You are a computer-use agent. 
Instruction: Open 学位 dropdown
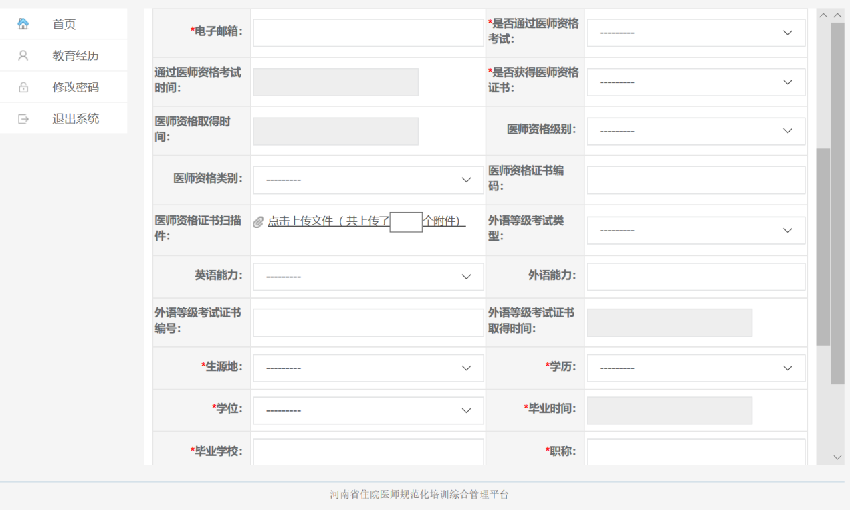point(368,410)
